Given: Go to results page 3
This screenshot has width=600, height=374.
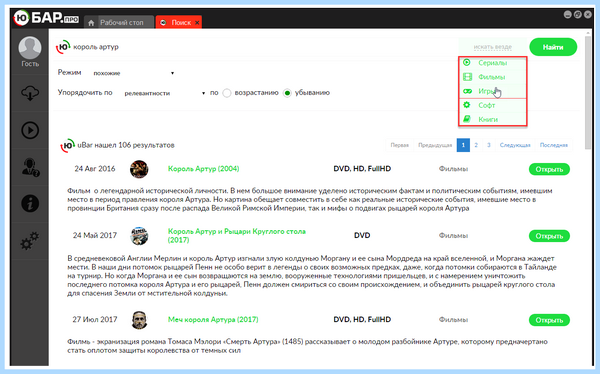Looking at the screenshot, I should pyautogui.click(x=489, y=145).
